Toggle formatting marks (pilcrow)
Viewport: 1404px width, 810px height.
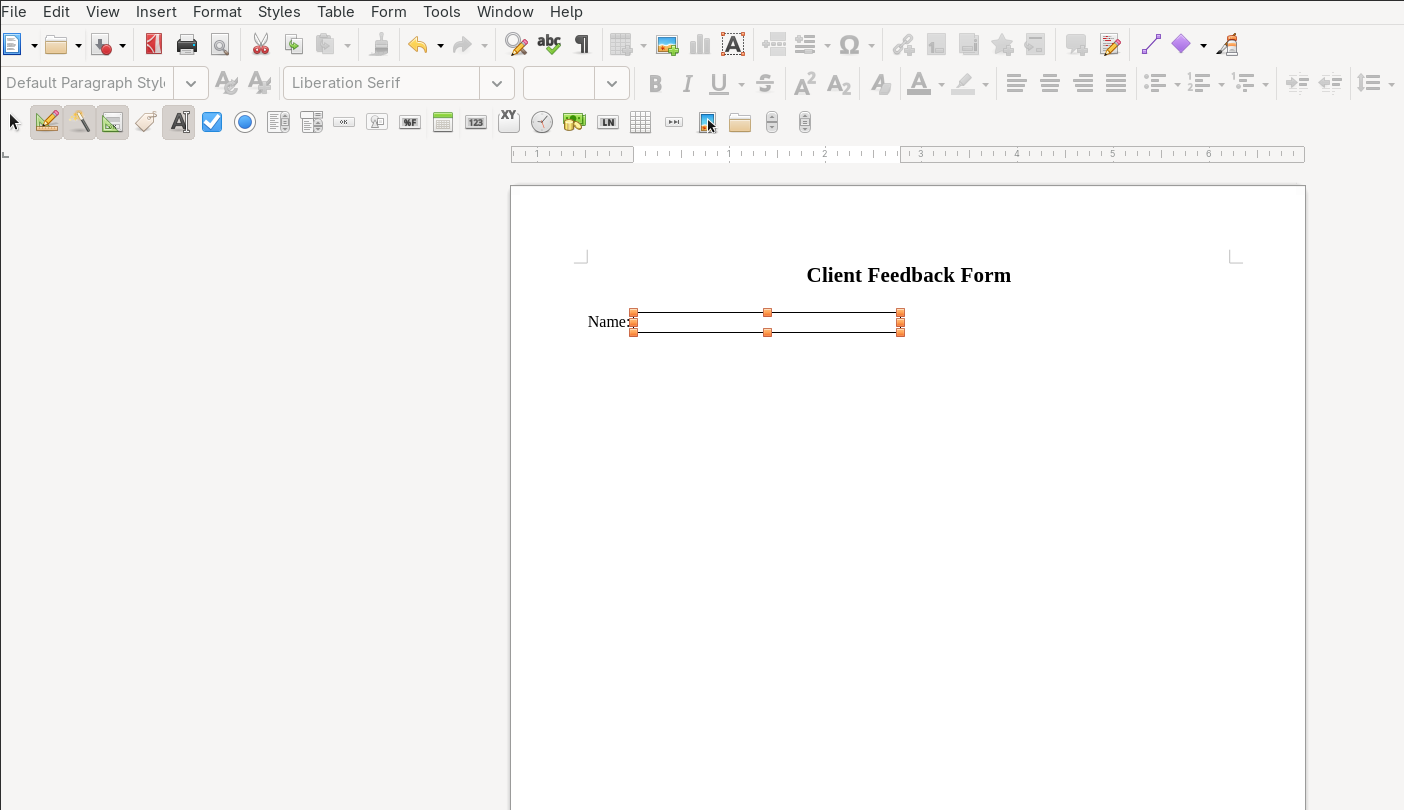(x=582, y=44)
